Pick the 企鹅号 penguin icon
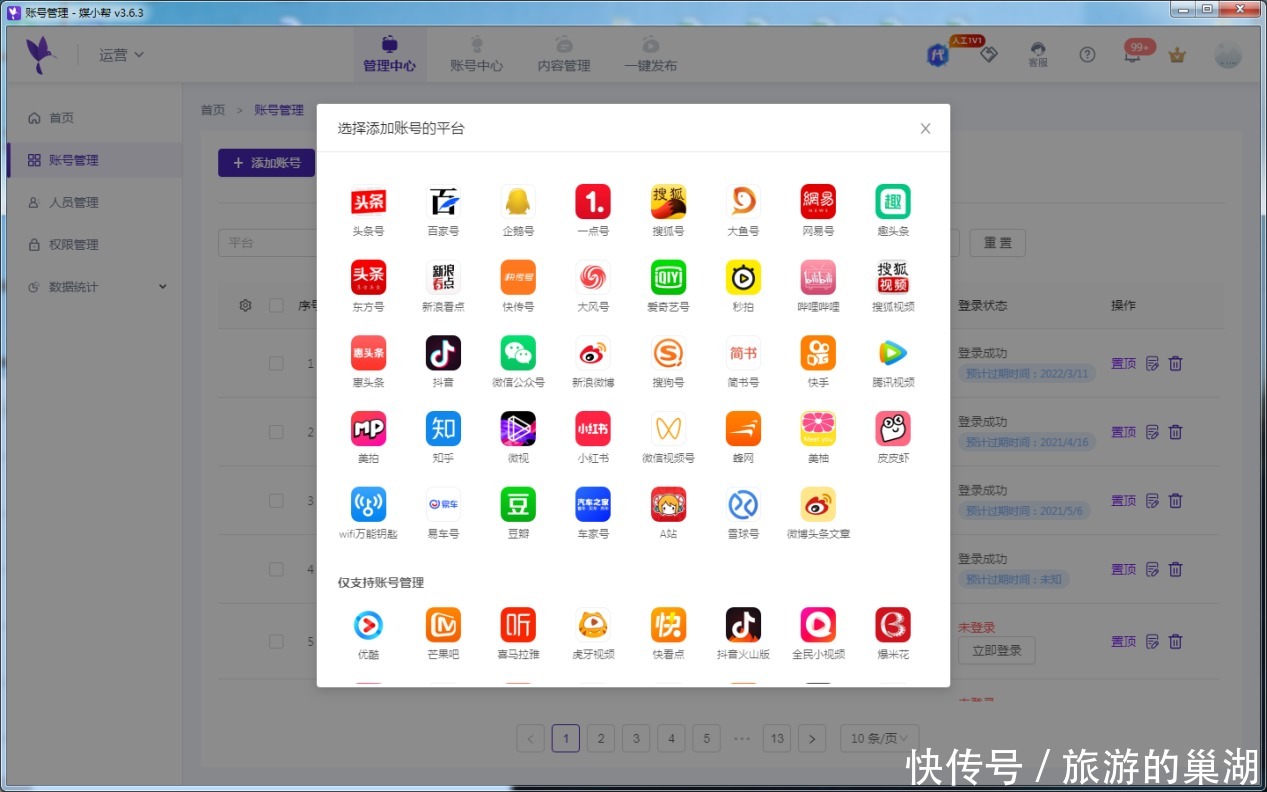Image resolution: width=1267 pixels, height=792 pixels. pos(518,202)
